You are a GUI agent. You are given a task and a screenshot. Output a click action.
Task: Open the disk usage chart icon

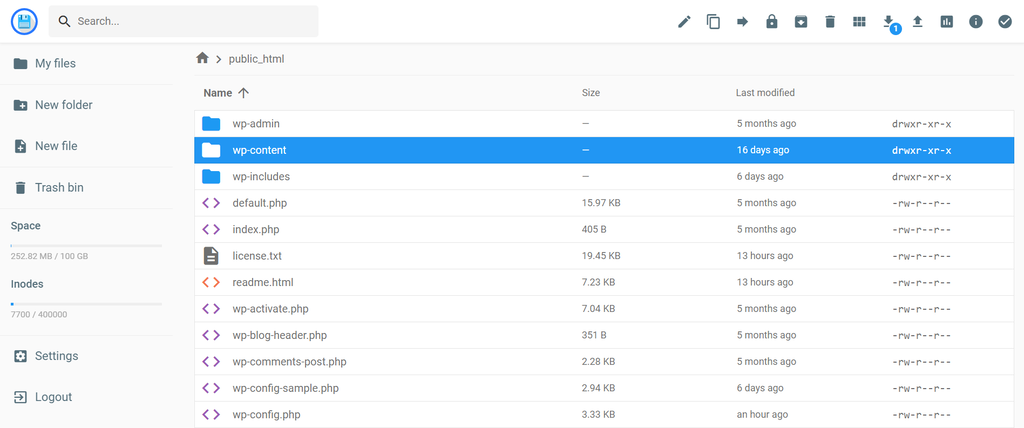click(946, 22)
